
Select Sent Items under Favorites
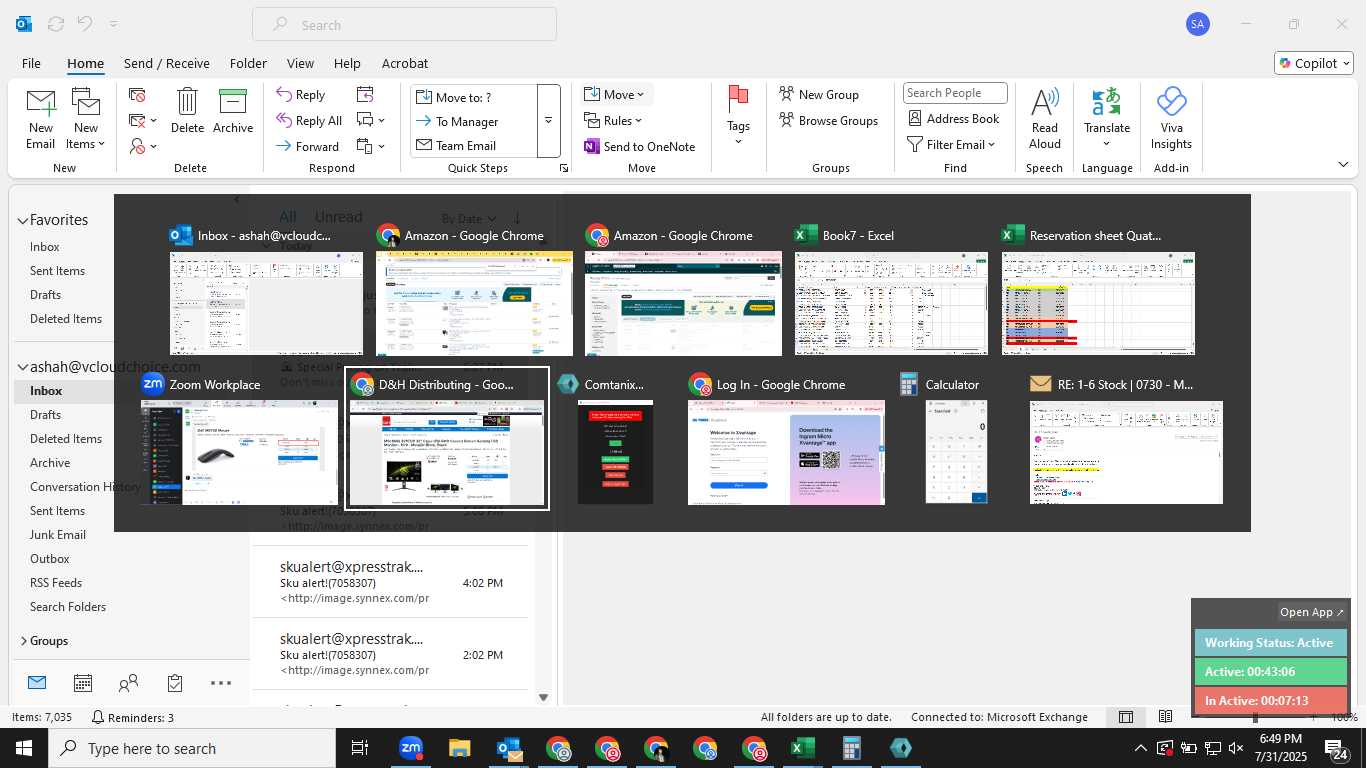57,271
